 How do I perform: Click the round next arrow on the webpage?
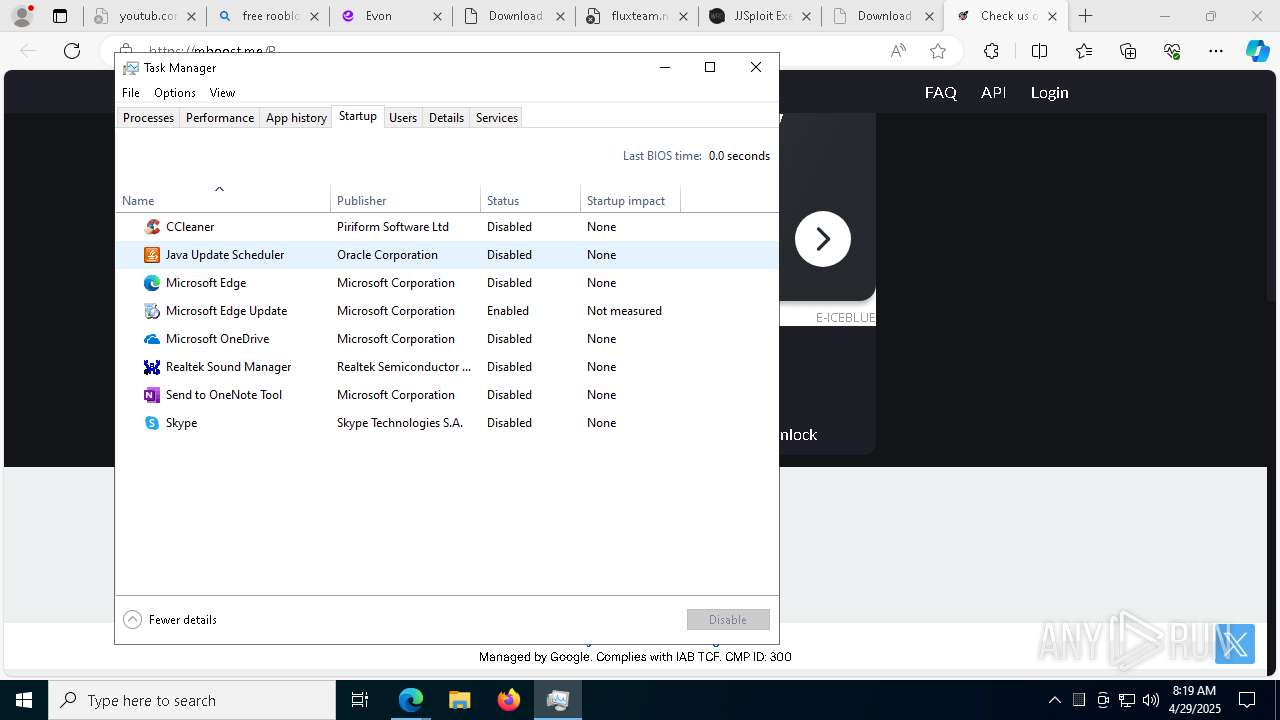pos(823,239)
